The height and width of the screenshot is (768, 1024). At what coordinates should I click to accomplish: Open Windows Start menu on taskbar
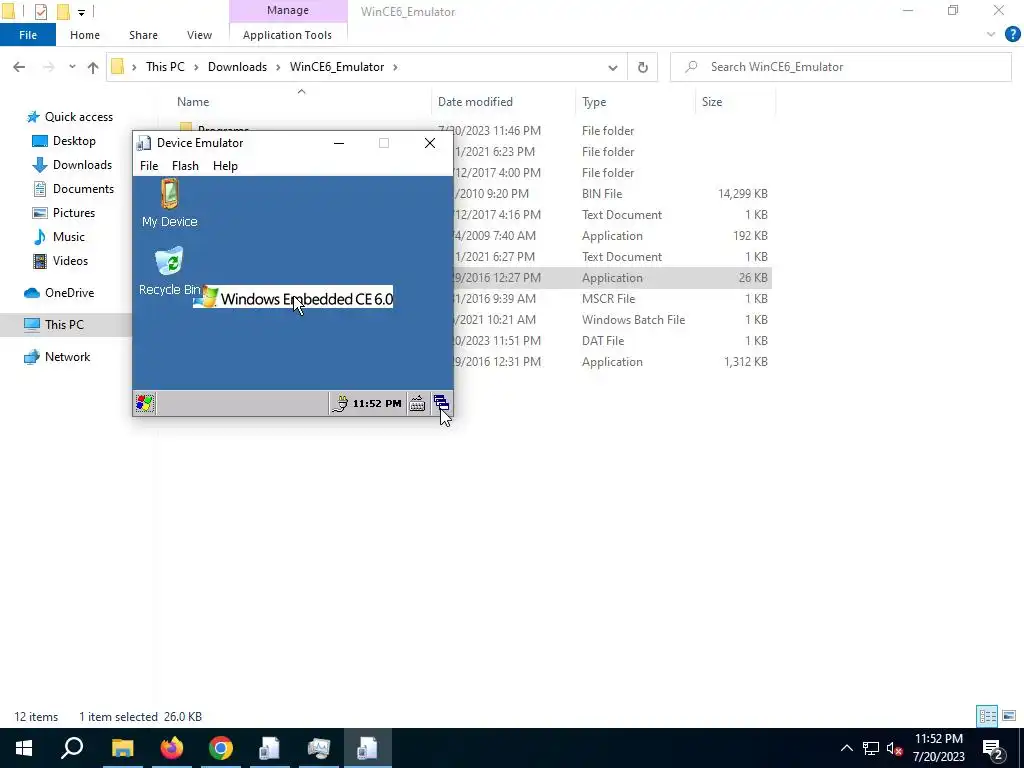click(24, 748)
